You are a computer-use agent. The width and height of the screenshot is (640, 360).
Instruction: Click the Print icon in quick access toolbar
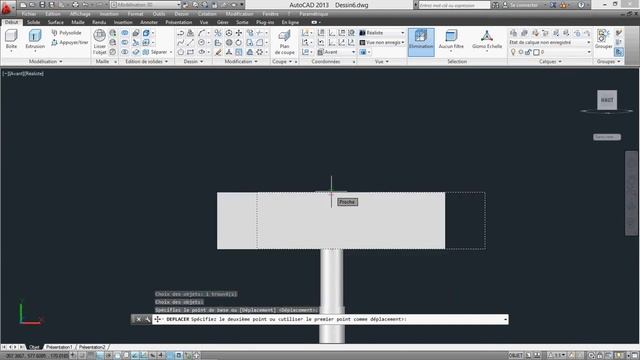coord(75,5)
